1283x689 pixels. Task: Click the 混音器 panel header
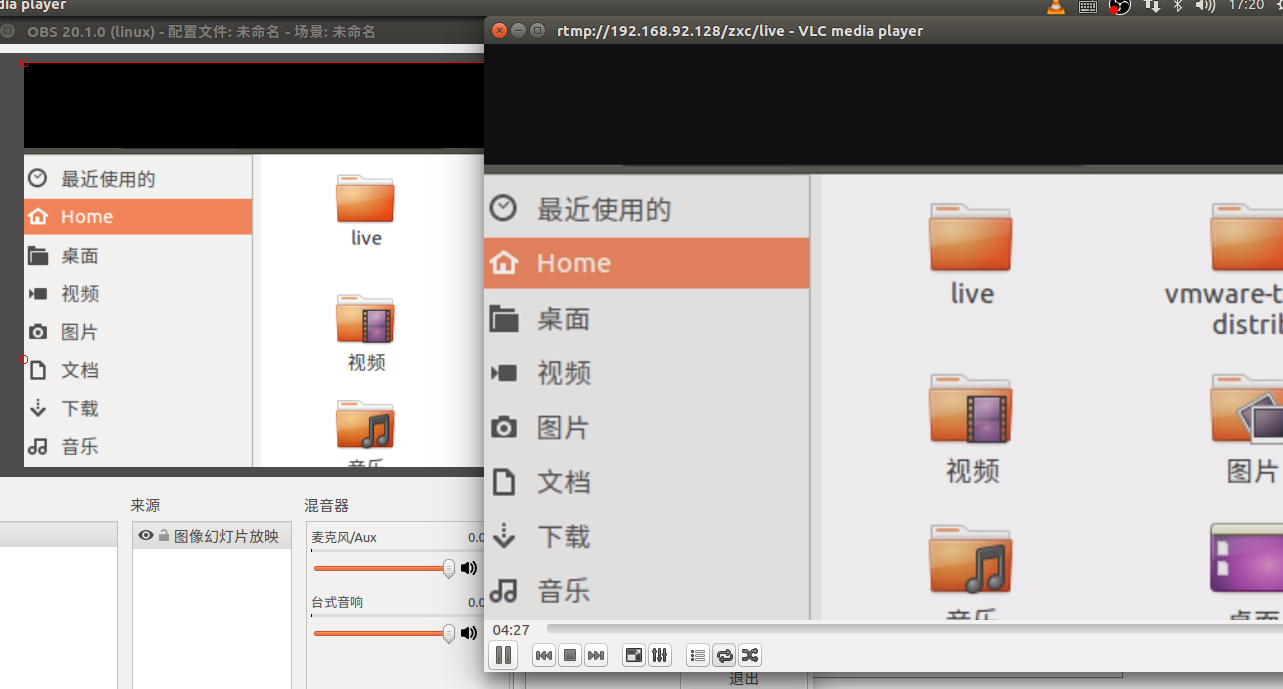327,505
